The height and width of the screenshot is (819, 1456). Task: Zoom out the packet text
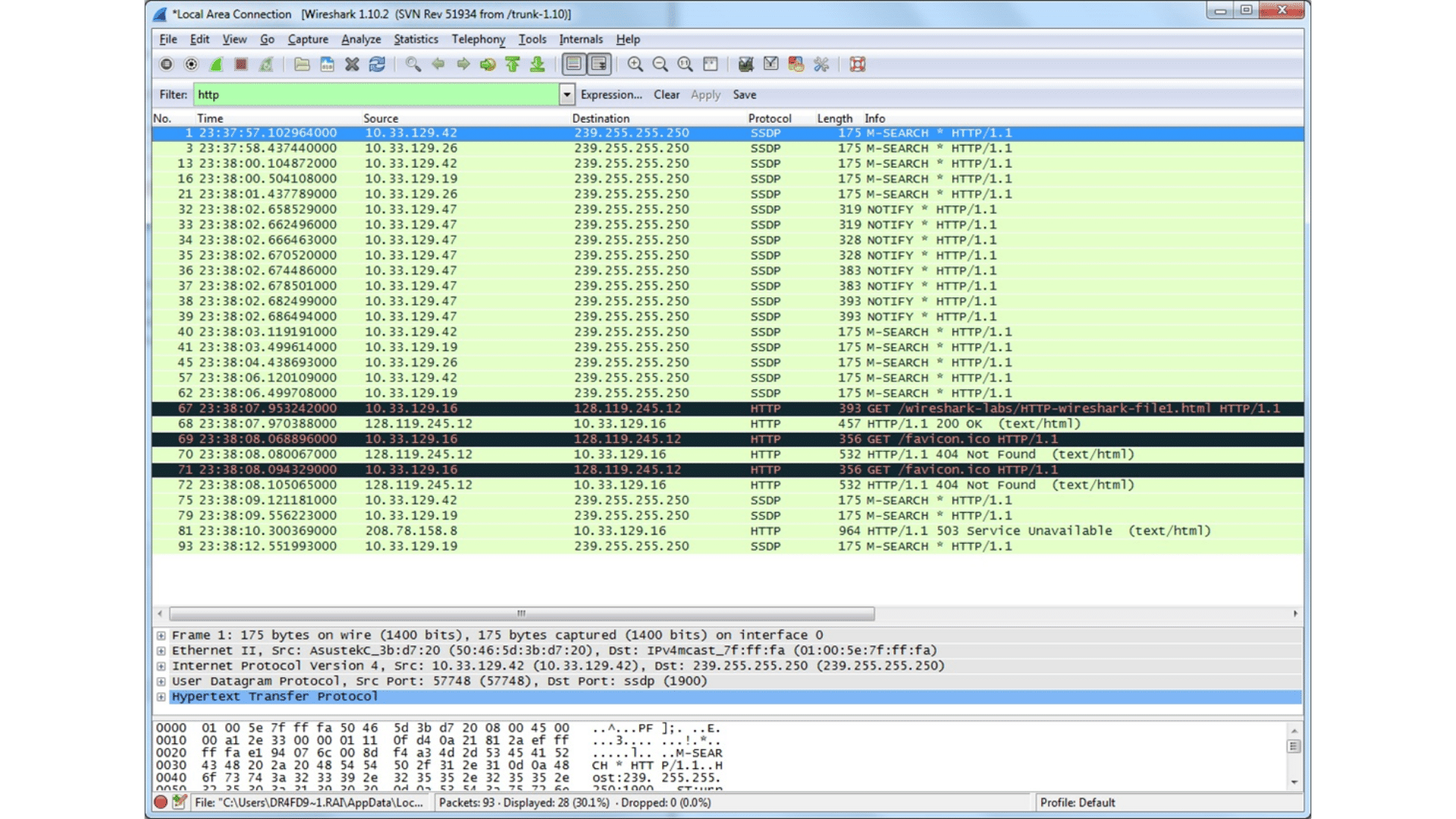click(661, 64)
